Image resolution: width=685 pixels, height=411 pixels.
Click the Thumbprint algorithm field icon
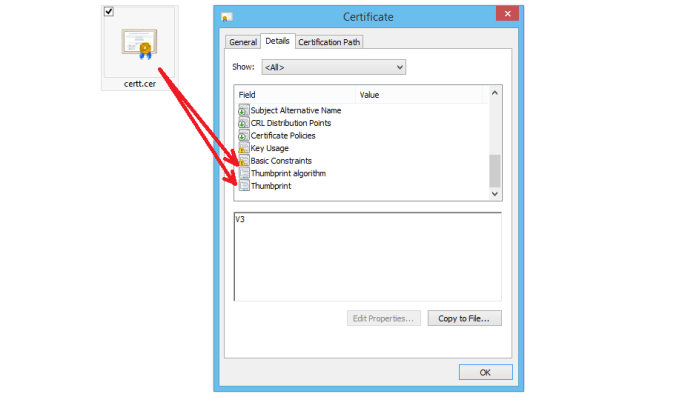243,173
